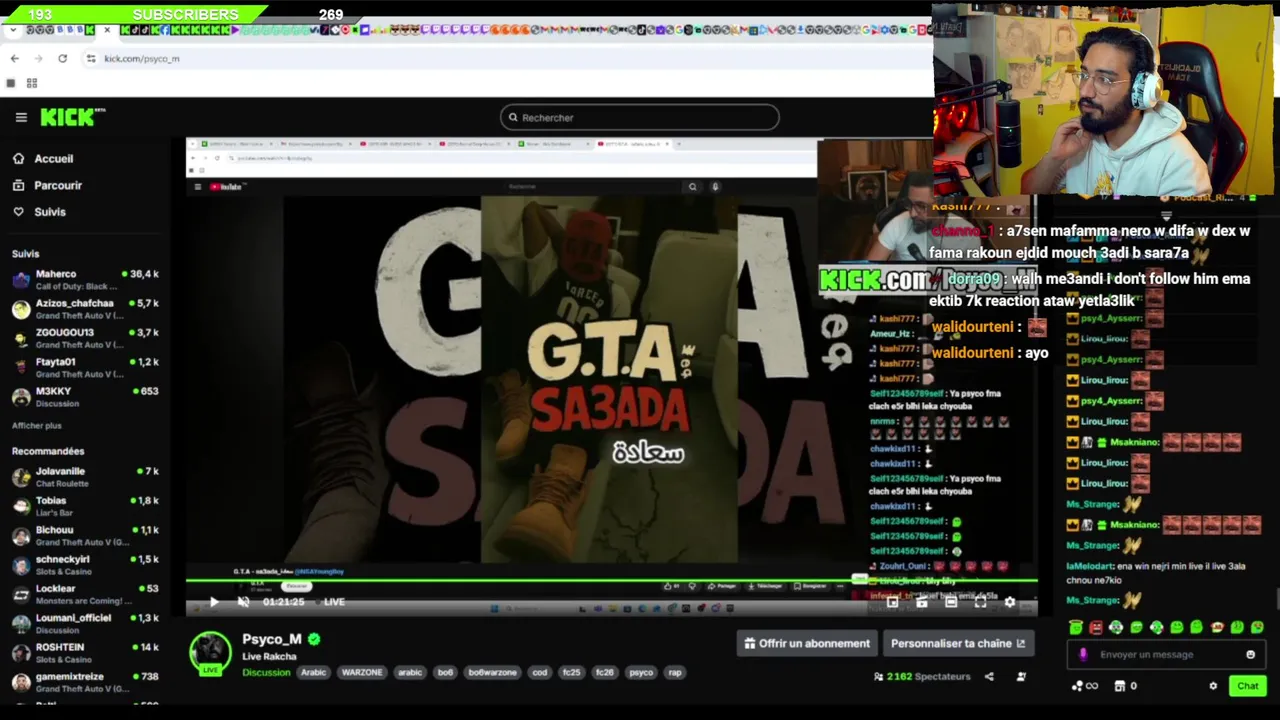Select the bo6 tag
1280x720 pixels.
point(445,672)
